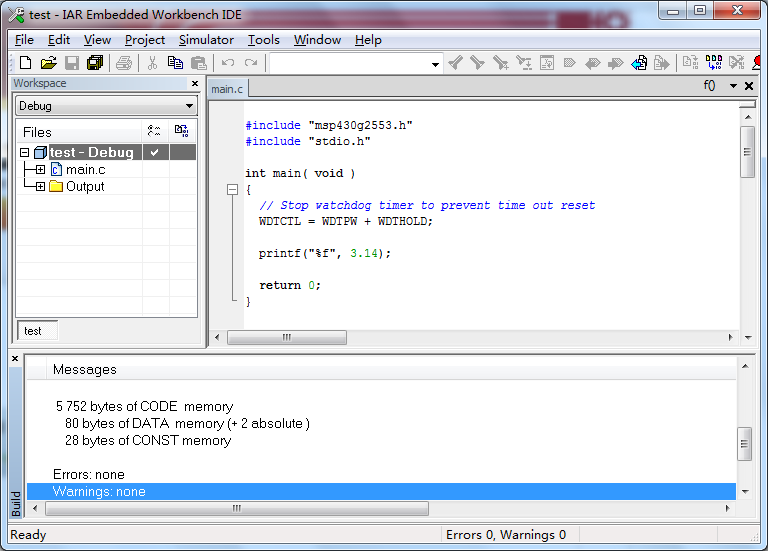
Task: Click the Compile file toolbar icon
Action: coord(690,63)
